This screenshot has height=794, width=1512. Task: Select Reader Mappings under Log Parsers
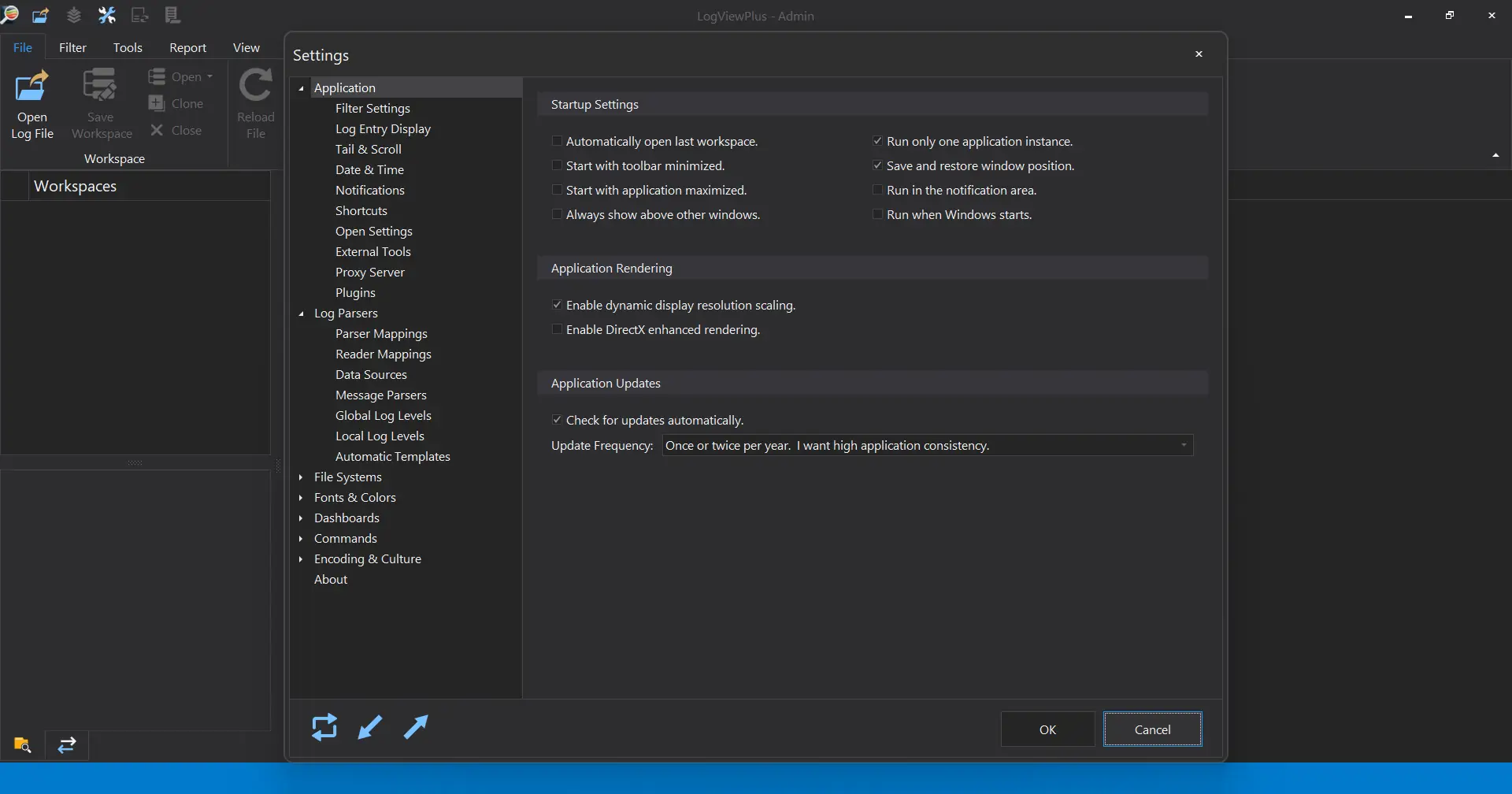[x=384, y=354]
